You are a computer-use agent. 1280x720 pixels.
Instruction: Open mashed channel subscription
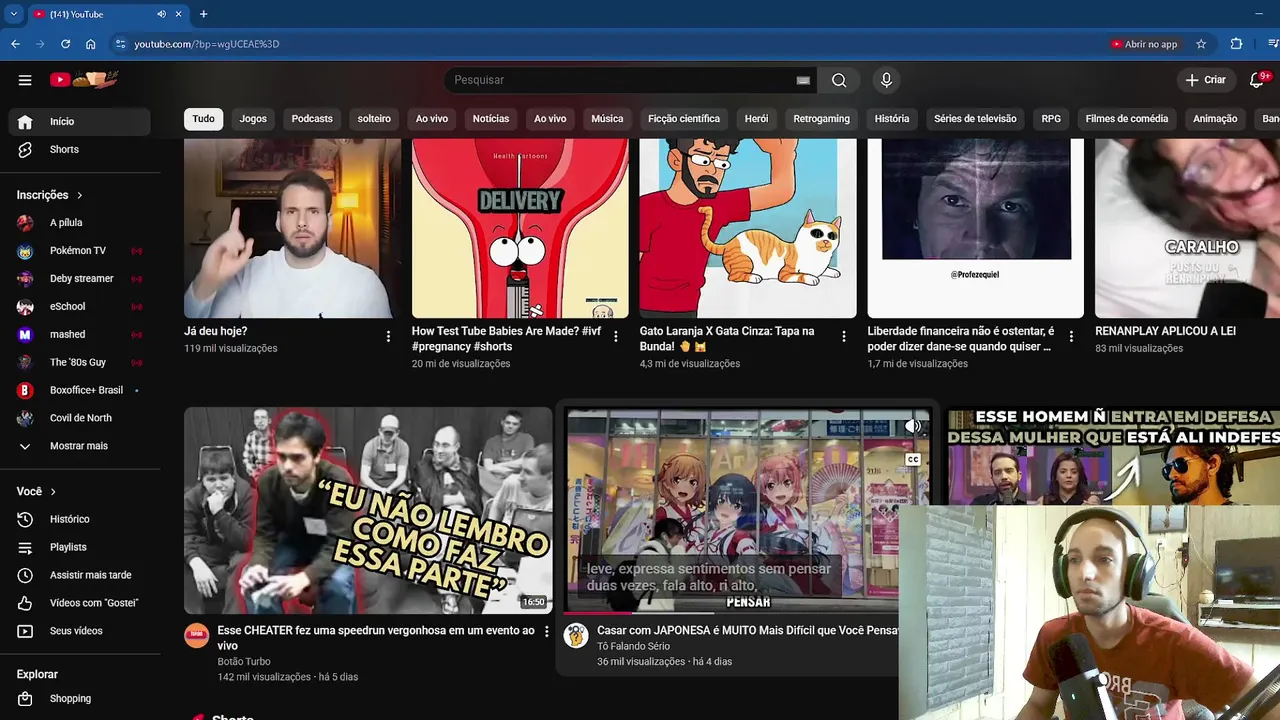(80, 335)
